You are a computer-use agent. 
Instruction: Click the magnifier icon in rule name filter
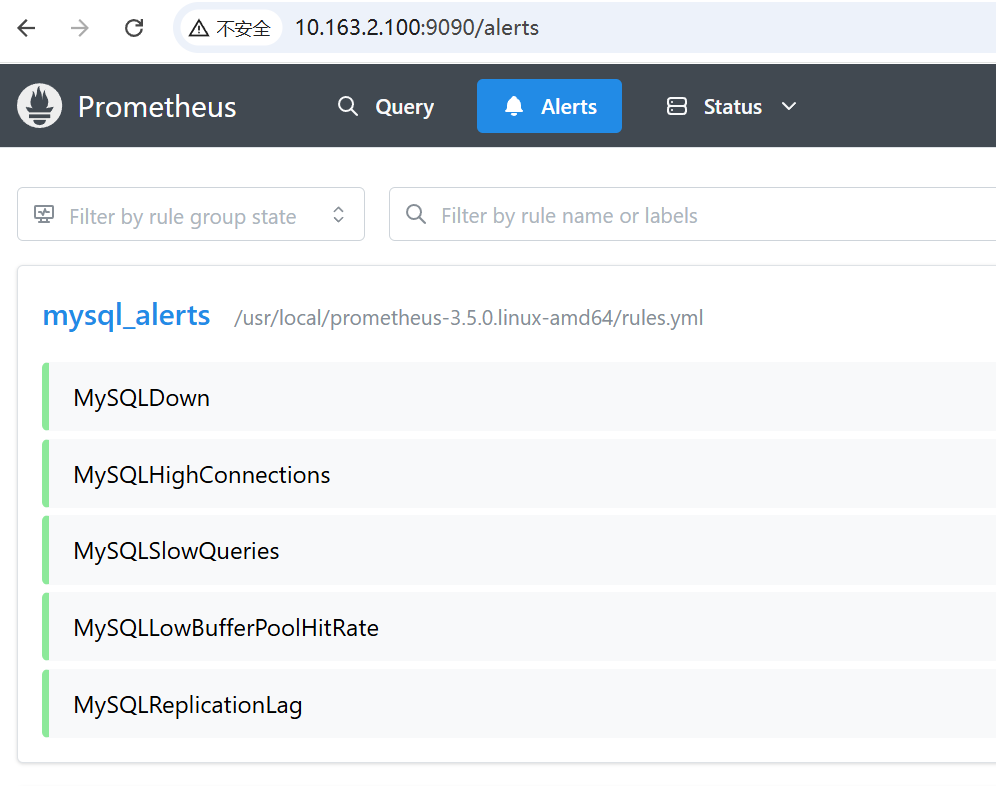coord(415,215)
